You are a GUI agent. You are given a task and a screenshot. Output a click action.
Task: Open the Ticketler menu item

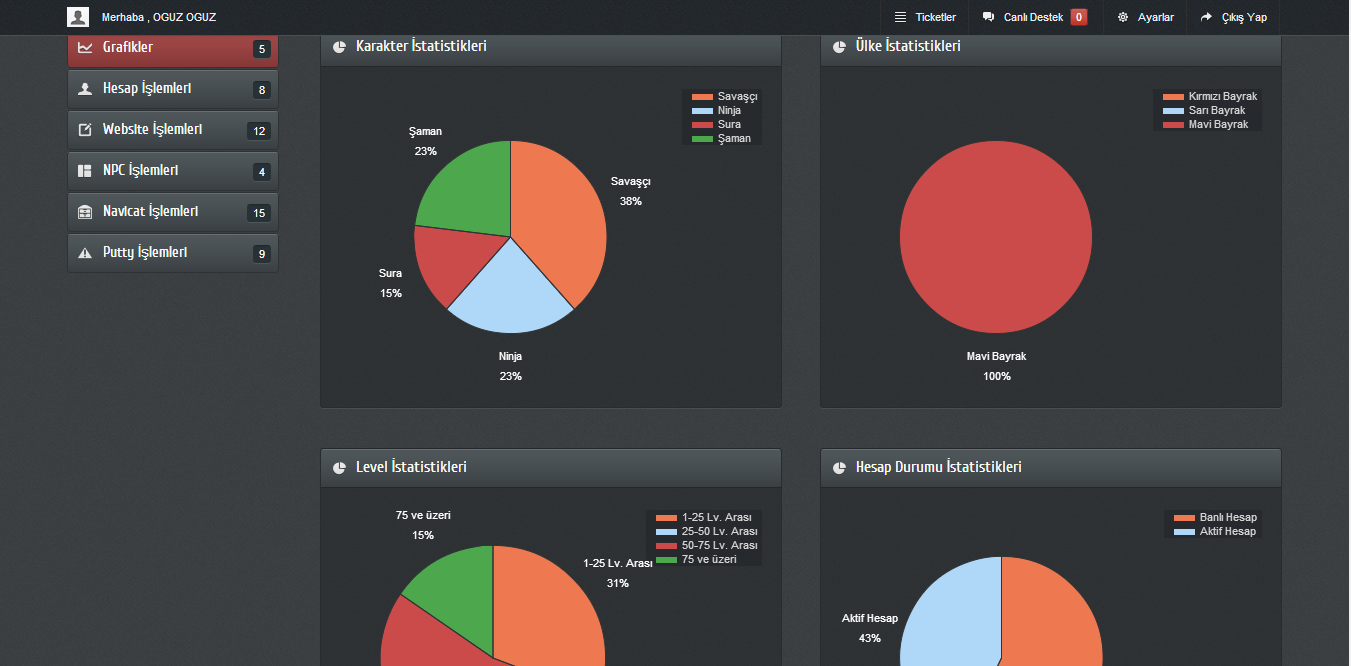point(925,17)
